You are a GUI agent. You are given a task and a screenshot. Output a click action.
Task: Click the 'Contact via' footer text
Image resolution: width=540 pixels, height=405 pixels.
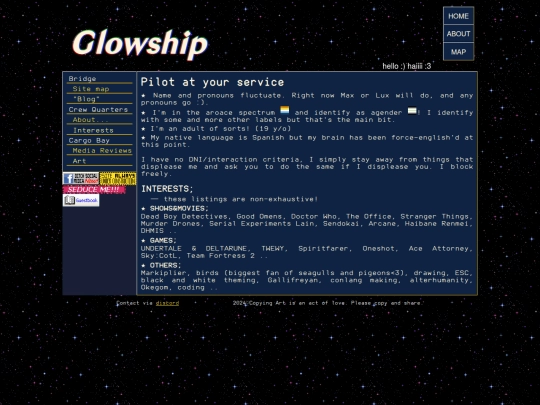[135, 303]
